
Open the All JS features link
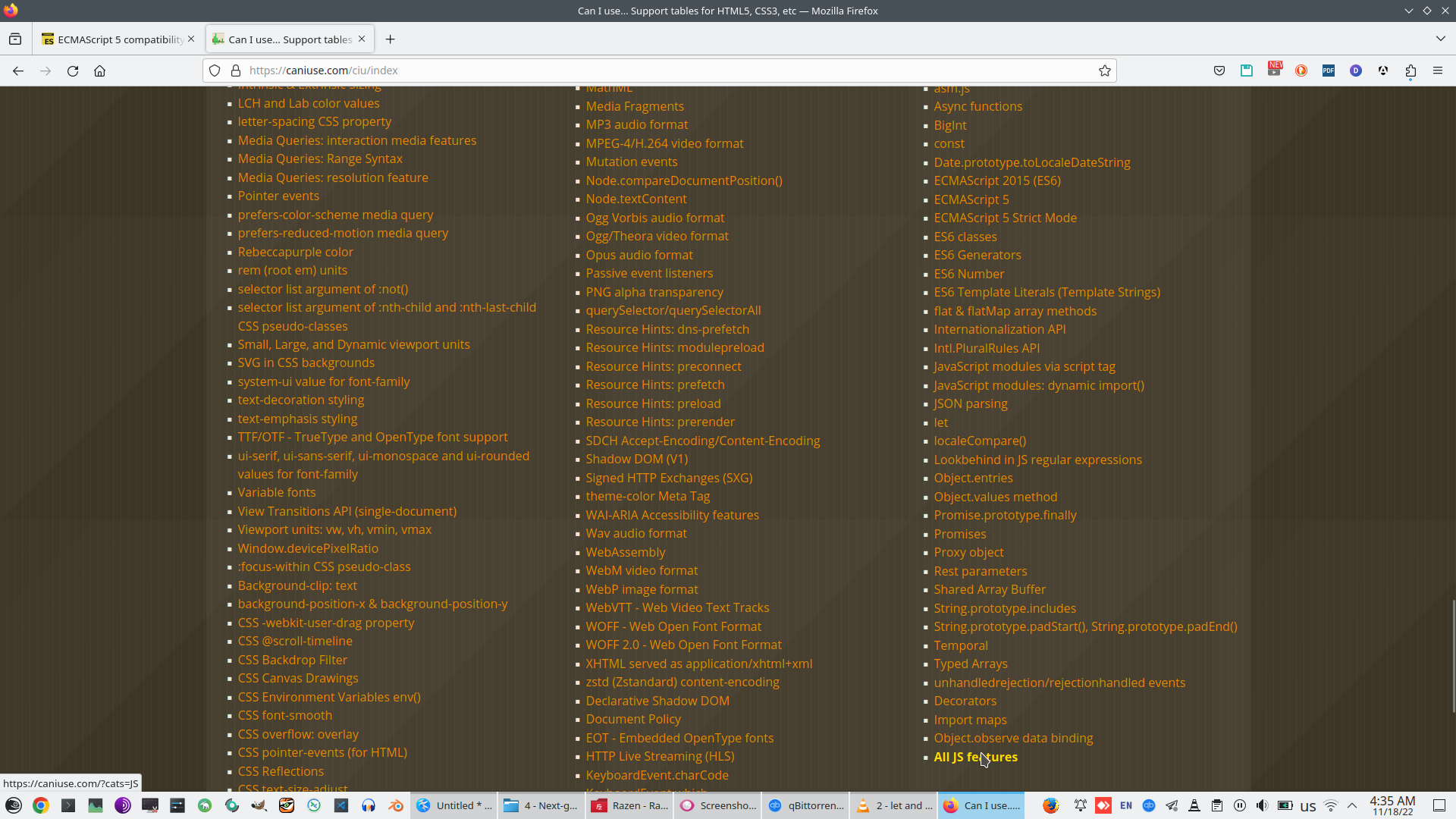(975, 757)
